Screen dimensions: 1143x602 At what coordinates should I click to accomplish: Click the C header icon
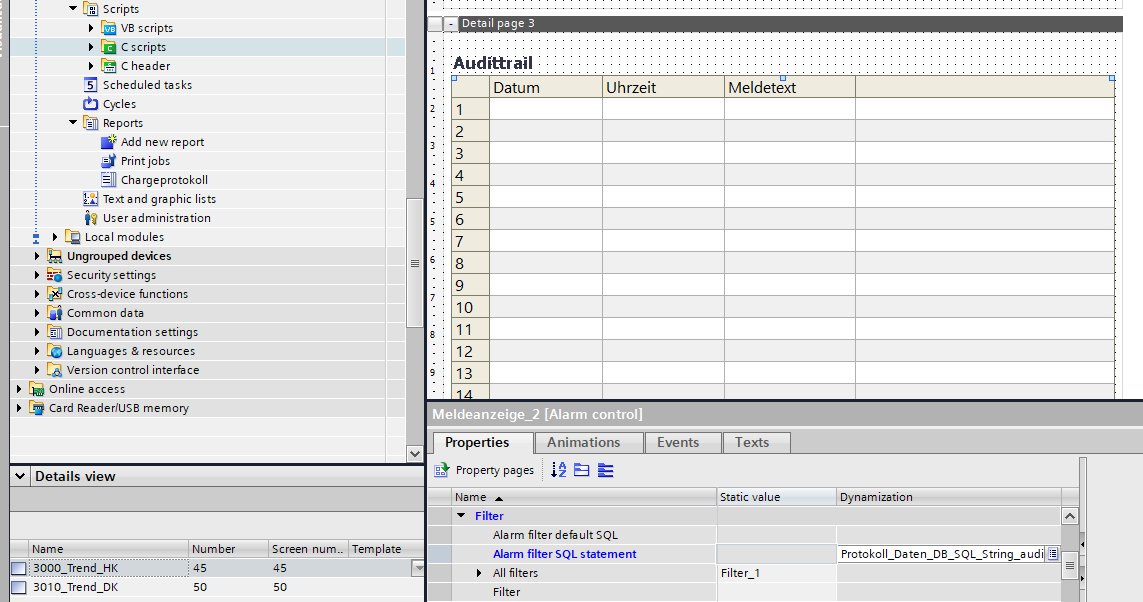109,66
